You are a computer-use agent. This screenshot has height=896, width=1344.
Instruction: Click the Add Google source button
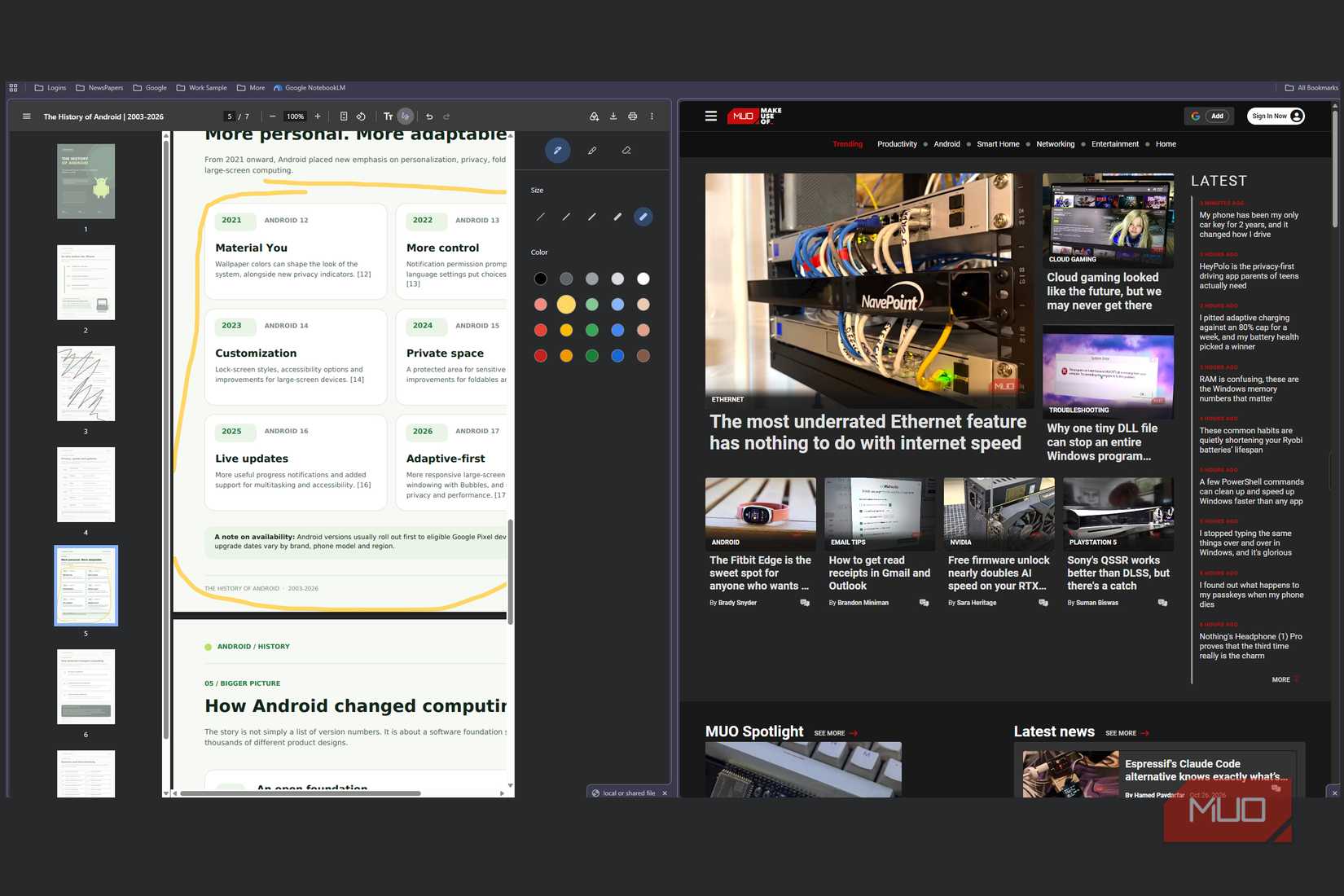(x=1209, y=116)
